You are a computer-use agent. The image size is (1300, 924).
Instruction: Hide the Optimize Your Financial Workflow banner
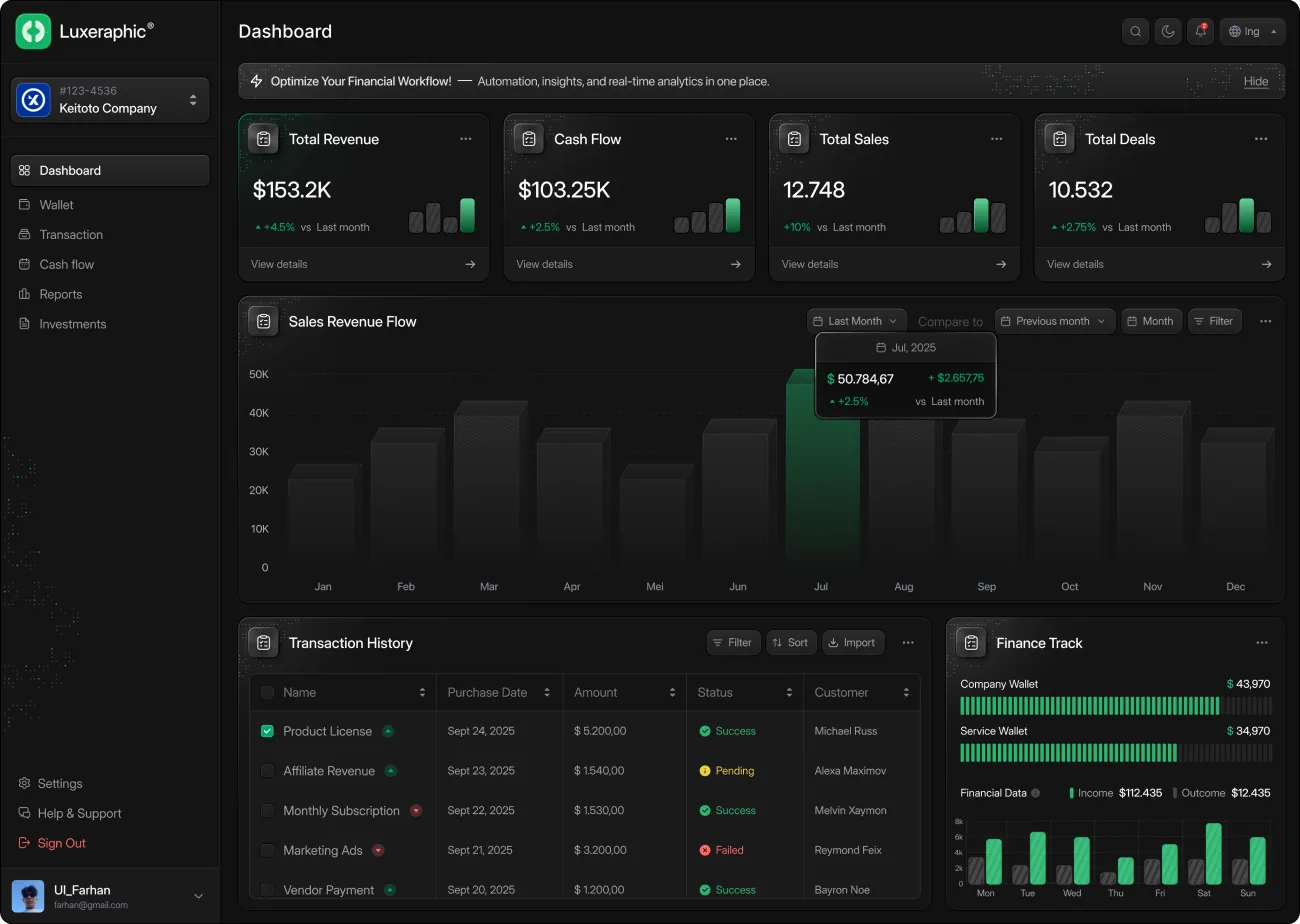[1256, 81]
